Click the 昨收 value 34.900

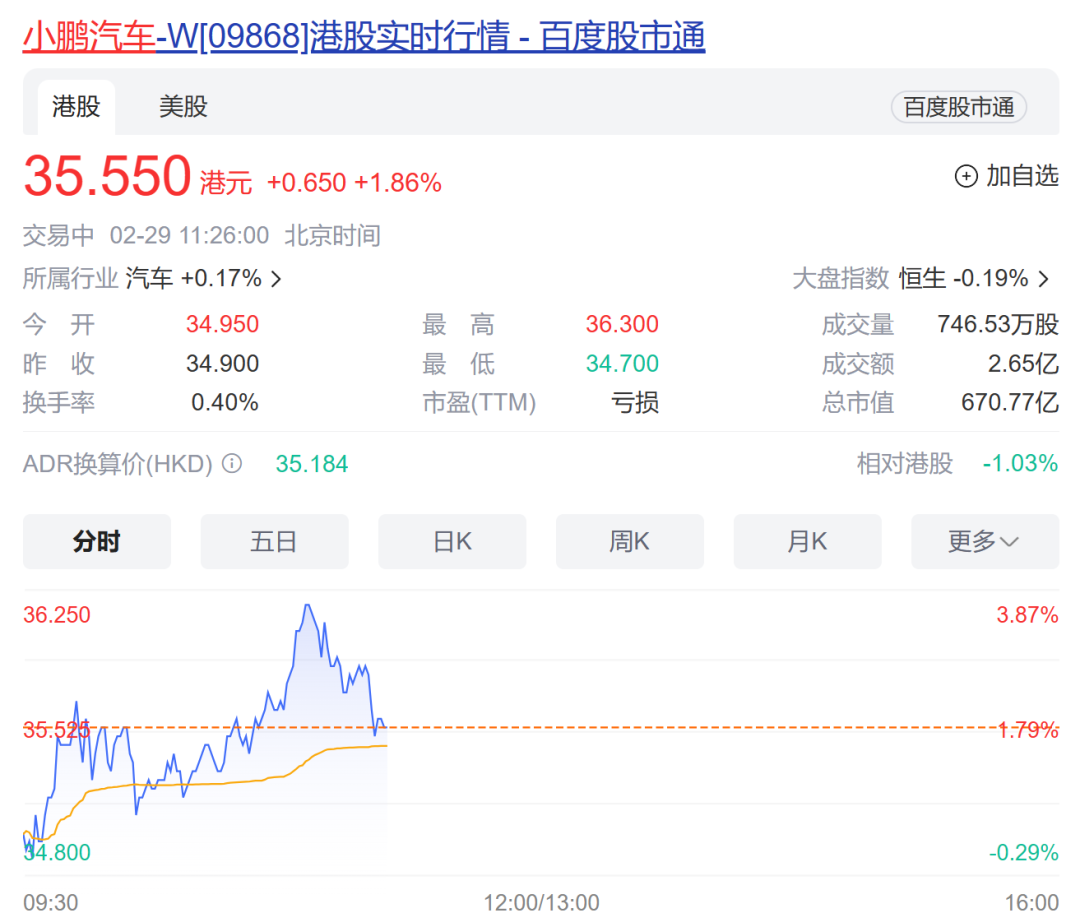[x=222, y=364]
